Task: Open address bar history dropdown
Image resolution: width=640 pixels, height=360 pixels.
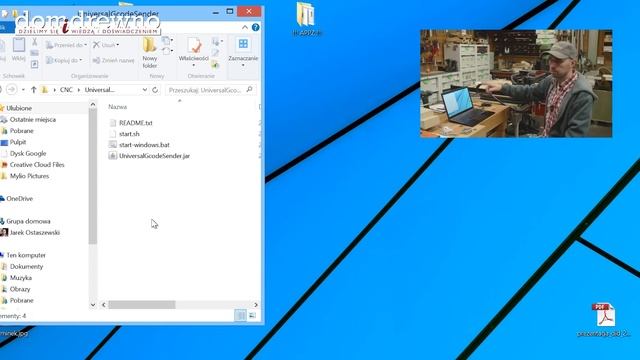Action: pos(145,90)
